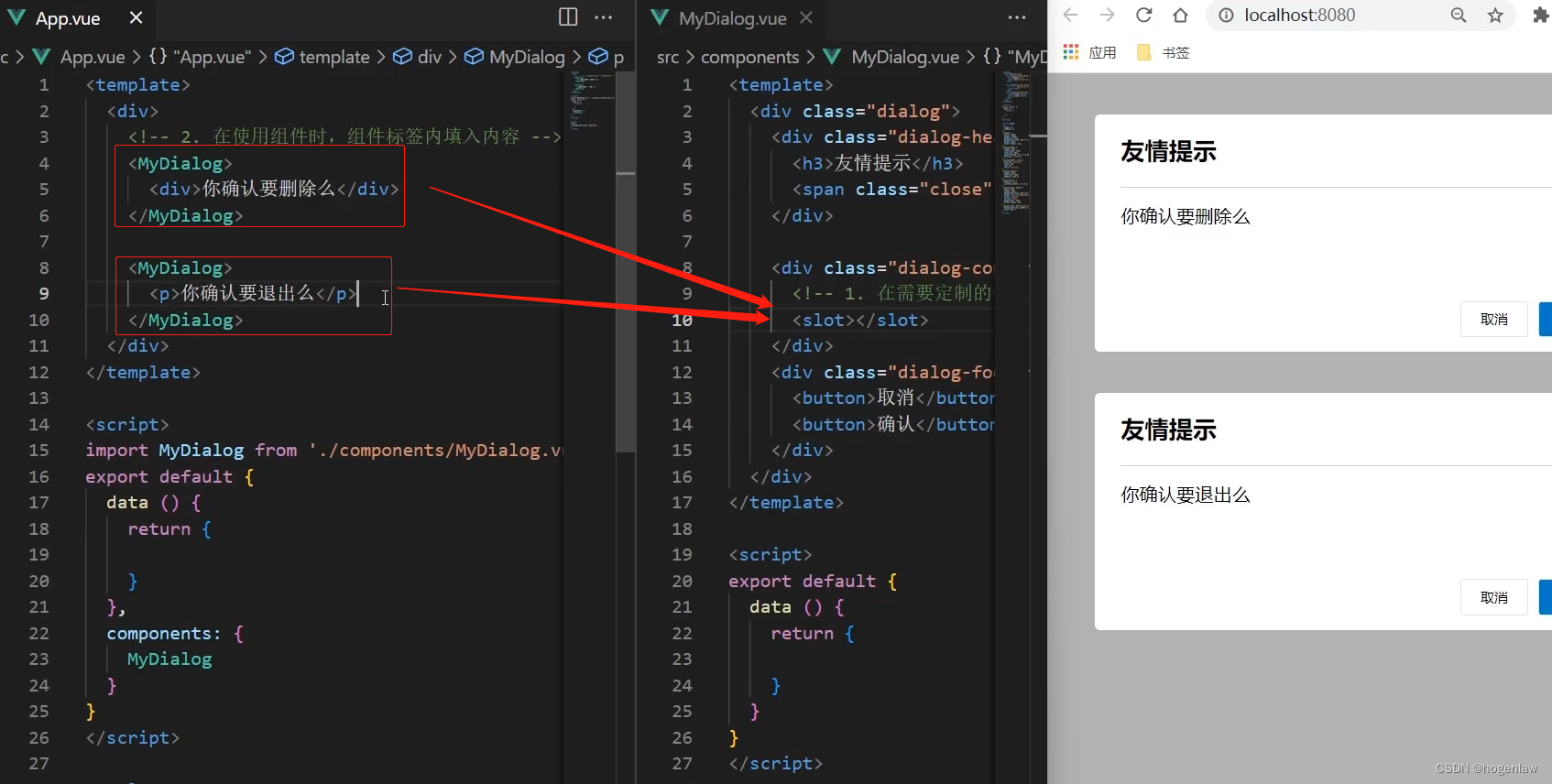Bookmark this page with the star icon
Viewport: 1552px width, 784px height.
[1495, 15]
